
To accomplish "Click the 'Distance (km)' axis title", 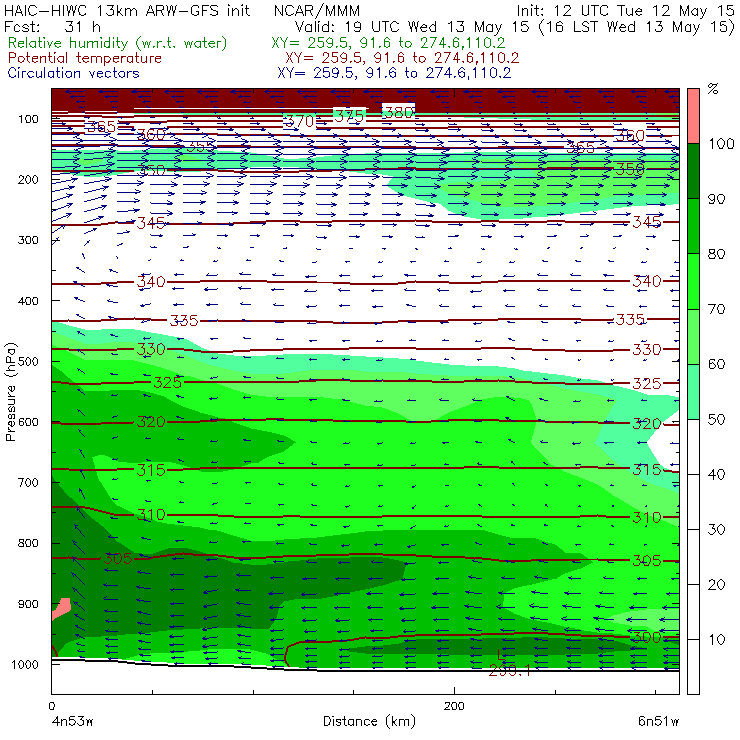I will coord(369,721).
